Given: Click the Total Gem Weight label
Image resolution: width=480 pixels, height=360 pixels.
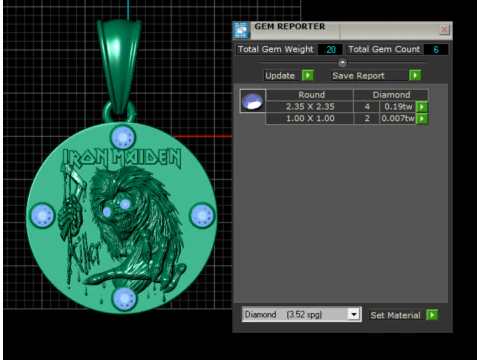Looking at the screenshot, I should [x=276, y=49].
